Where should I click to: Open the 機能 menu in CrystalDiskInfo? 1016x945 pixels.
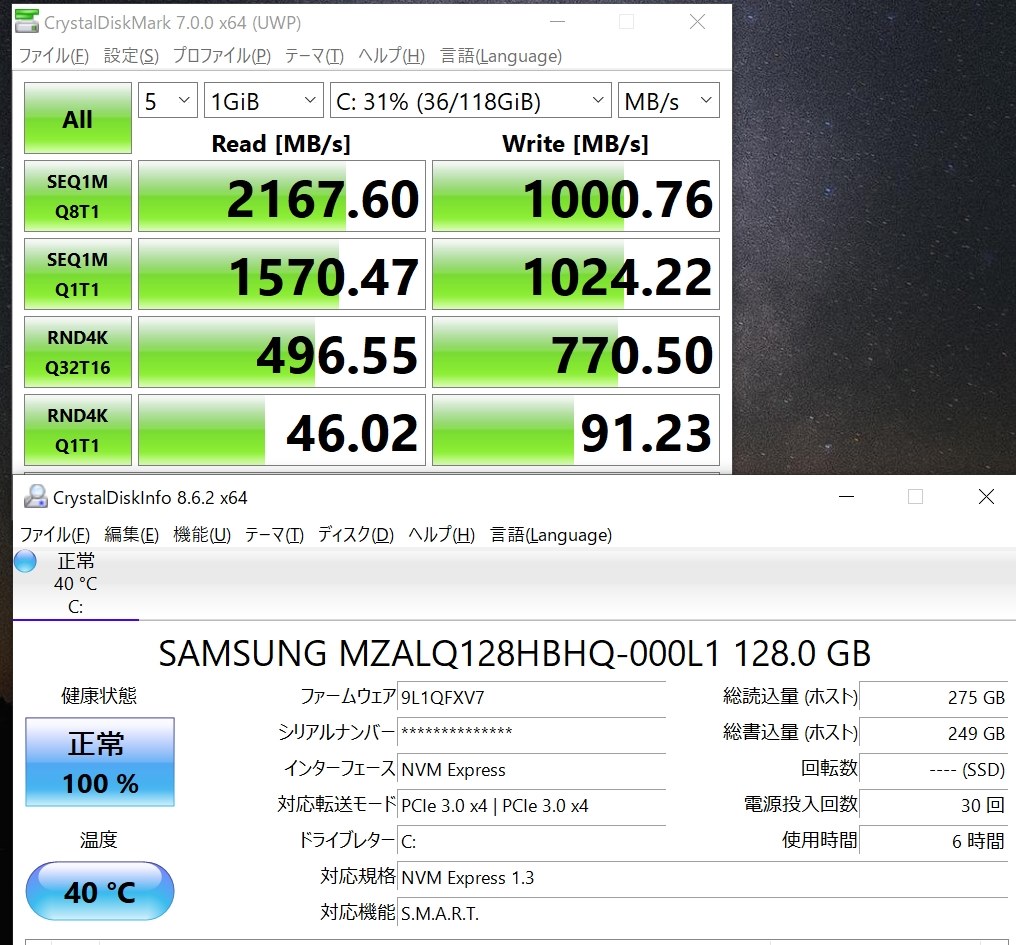[x=201, y=534]
